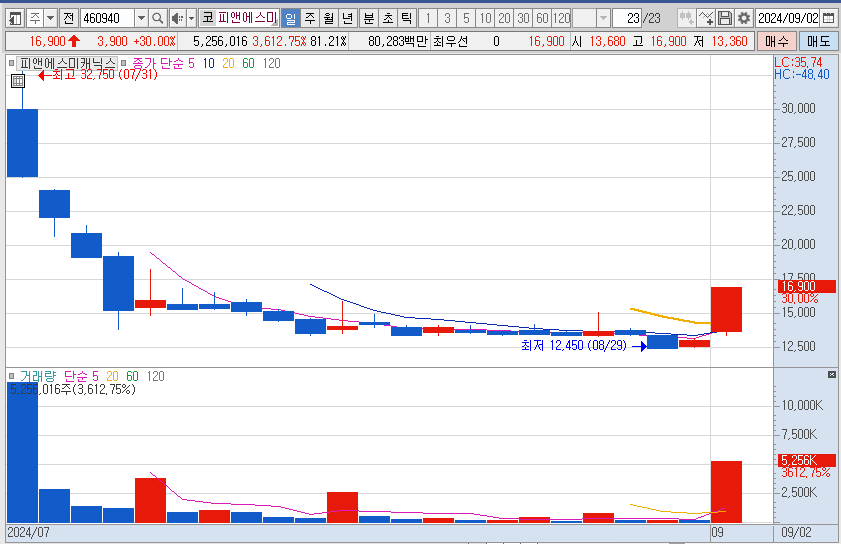
Task: Open the 주 market type dropdown arrow
Action: (x=50, y=19)
